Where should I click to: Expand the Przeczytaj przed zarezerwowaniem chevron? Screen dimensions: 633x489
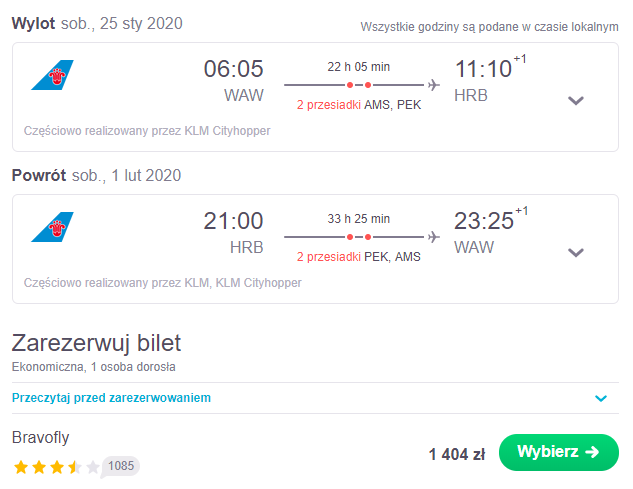pyautogui.click(x=601, y=399)
